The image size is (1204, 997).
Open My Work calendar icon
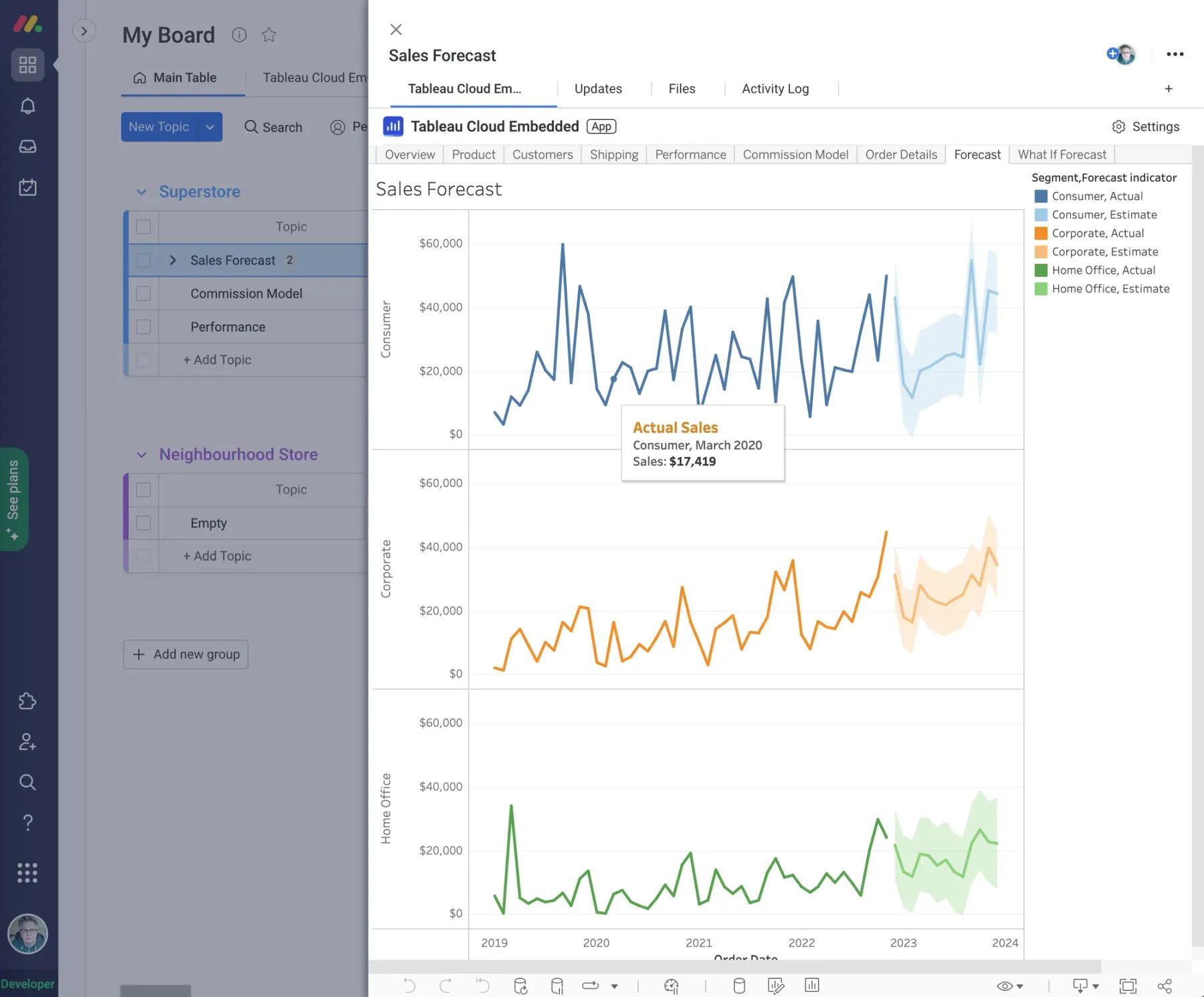27,187
